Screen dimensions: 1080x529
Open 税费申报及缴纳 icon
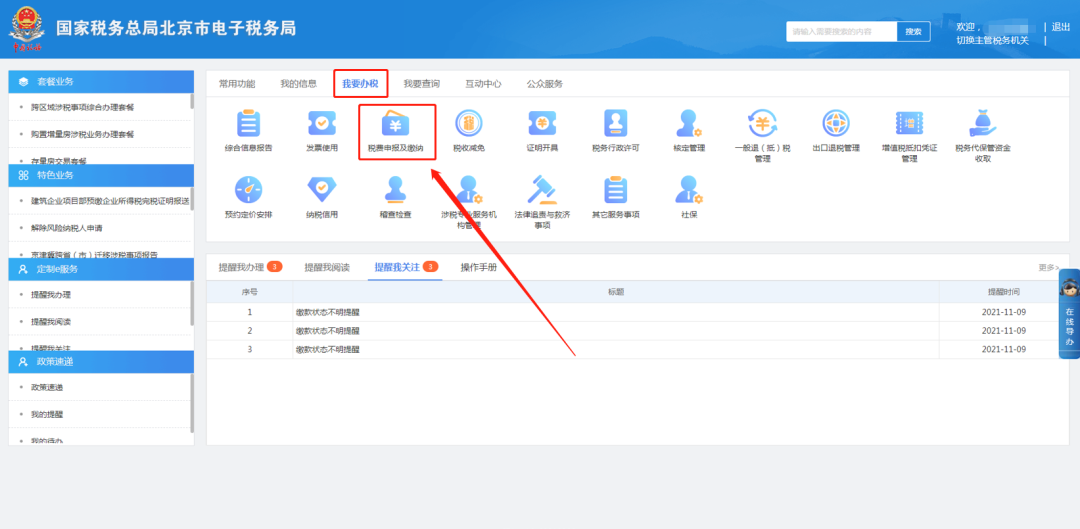(x=395, y=123)
